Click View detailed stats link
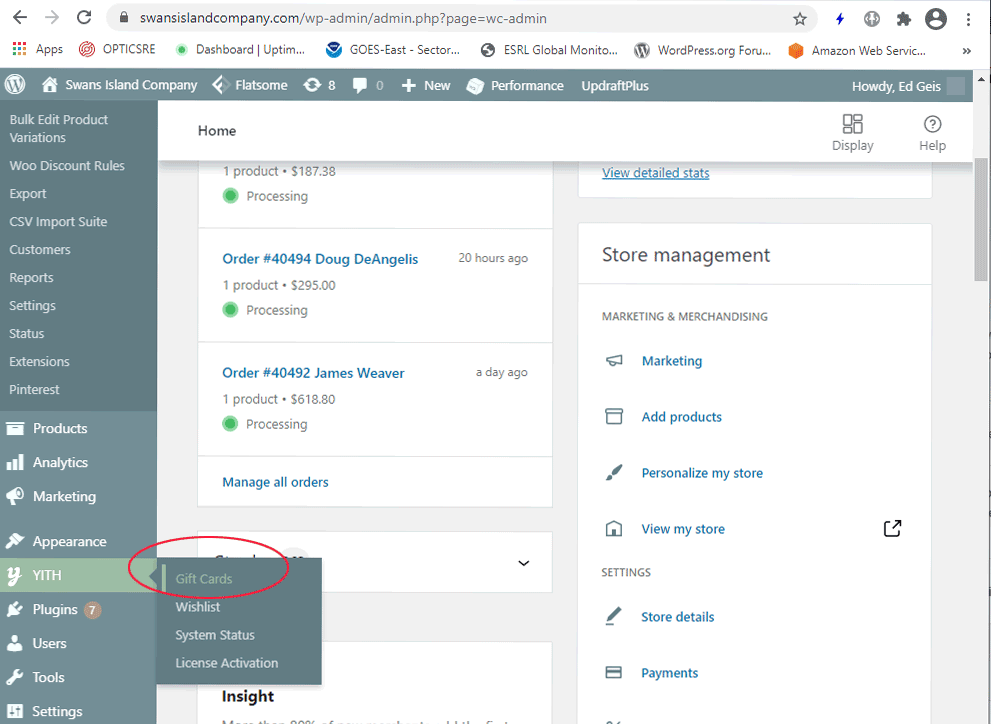991x724 pixels. coord(655,172)
